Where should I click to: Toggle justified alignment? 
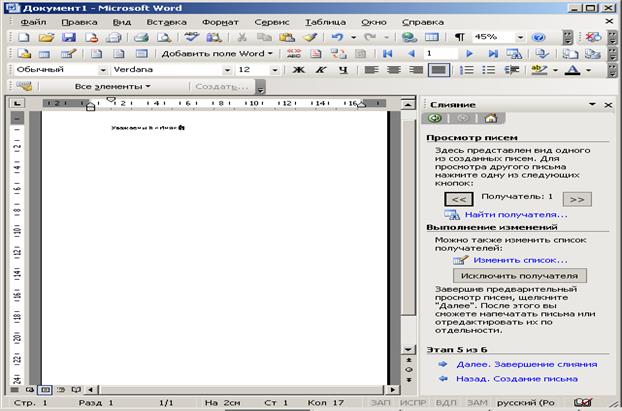439,70
